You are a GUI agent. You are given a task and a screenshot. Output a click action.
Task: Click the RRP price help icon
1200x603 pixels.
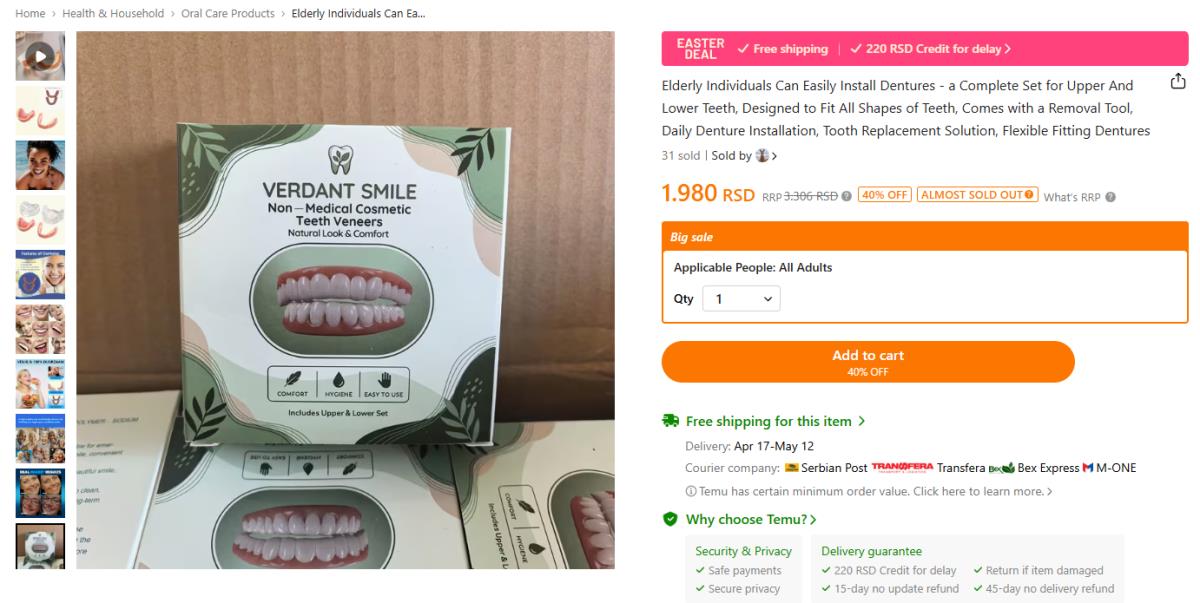pyautogui.click(x=847, y=196)
